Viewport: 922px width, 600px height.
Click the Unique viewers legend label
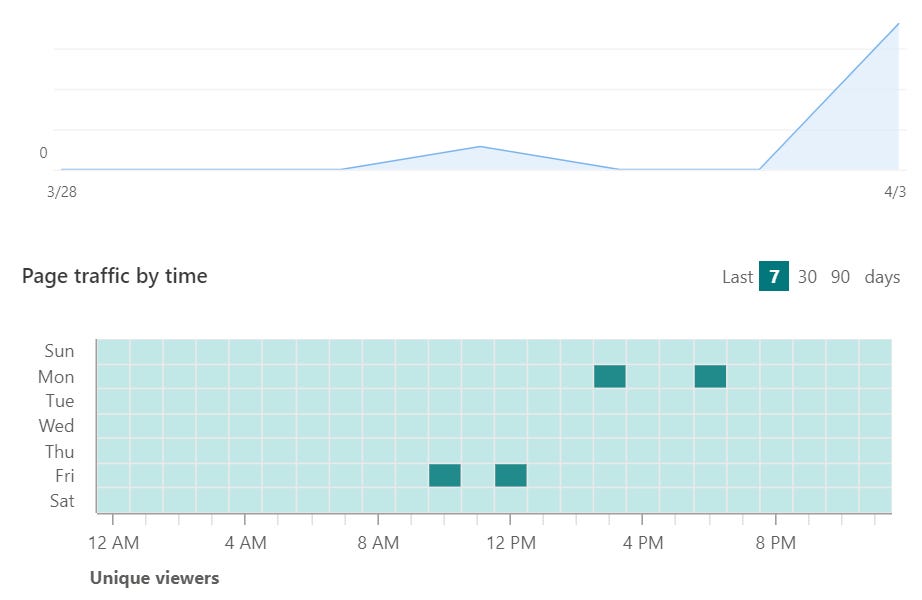coord(155,578)
